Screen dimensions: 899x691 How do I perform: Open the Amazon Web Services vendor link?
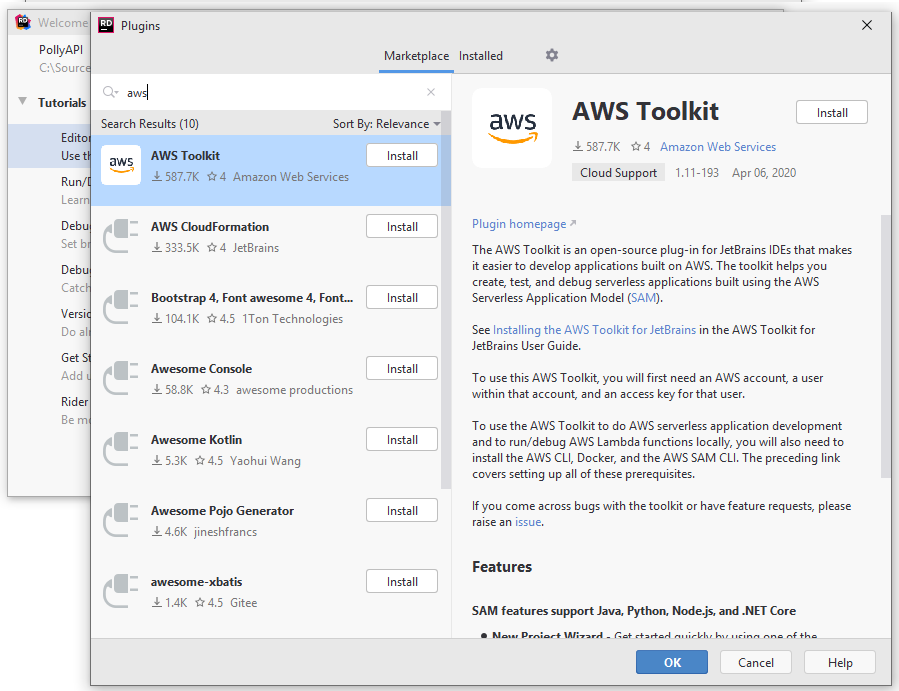pos(718,147)
